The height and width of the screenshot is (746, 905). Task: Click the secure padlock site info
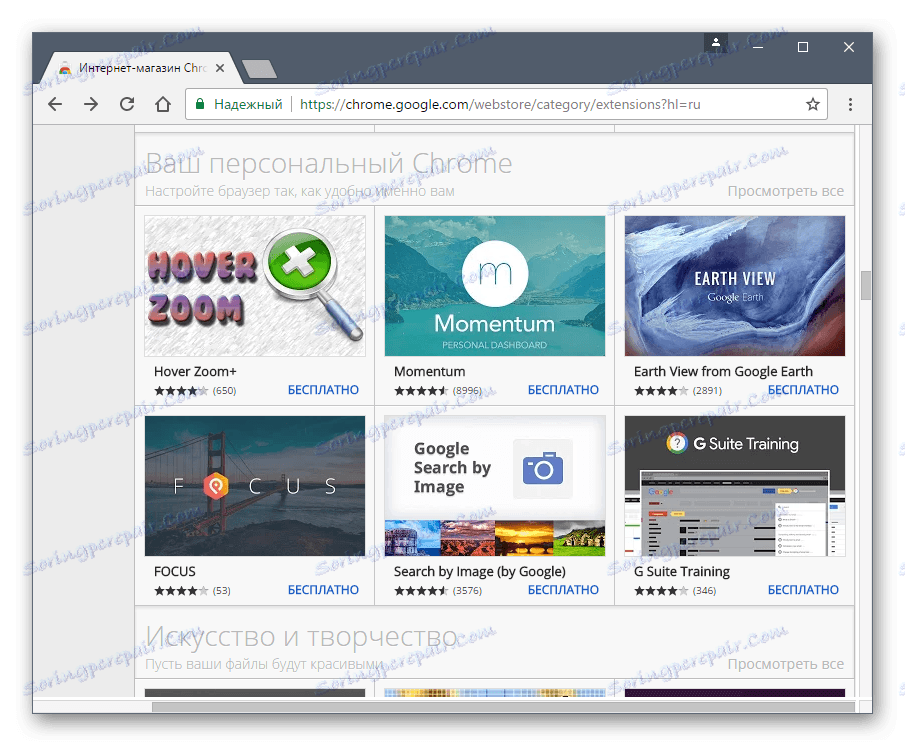click(200, 104)
